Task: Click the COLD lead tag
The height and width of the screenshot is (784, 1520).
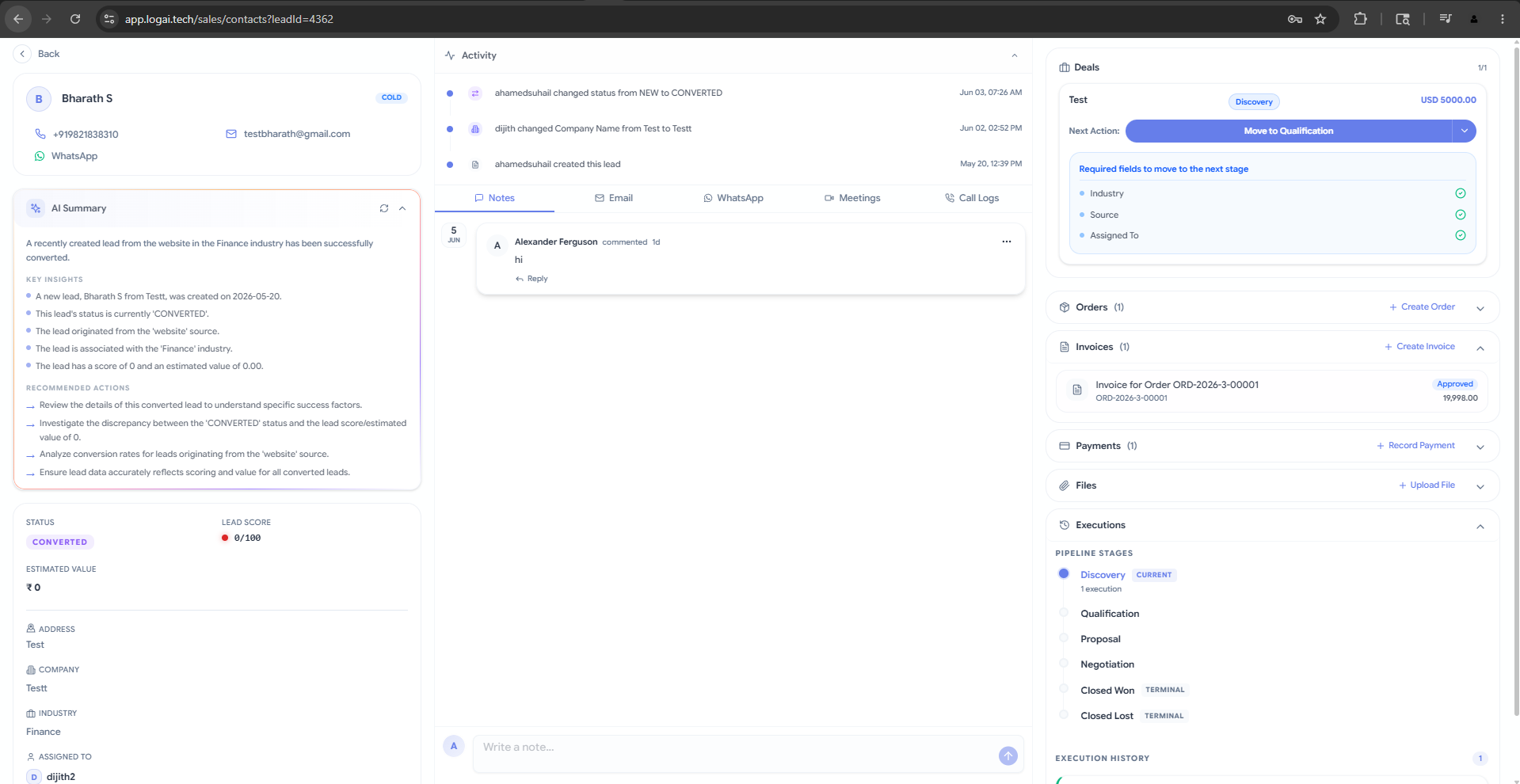Action: 391,97
